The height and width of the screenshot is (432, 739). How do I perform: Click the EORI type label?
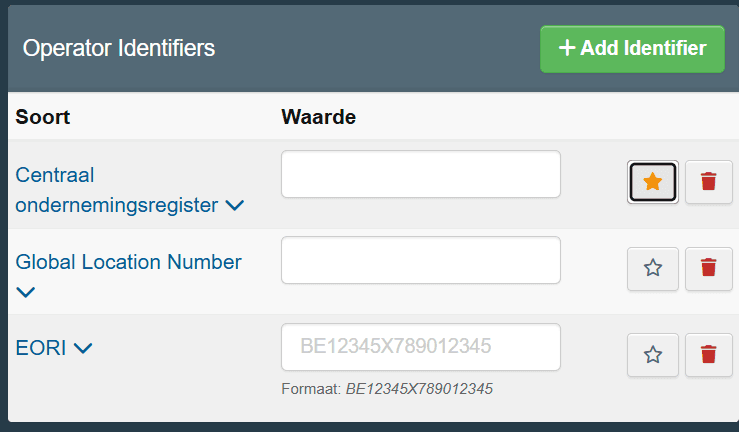pos(41,348)
